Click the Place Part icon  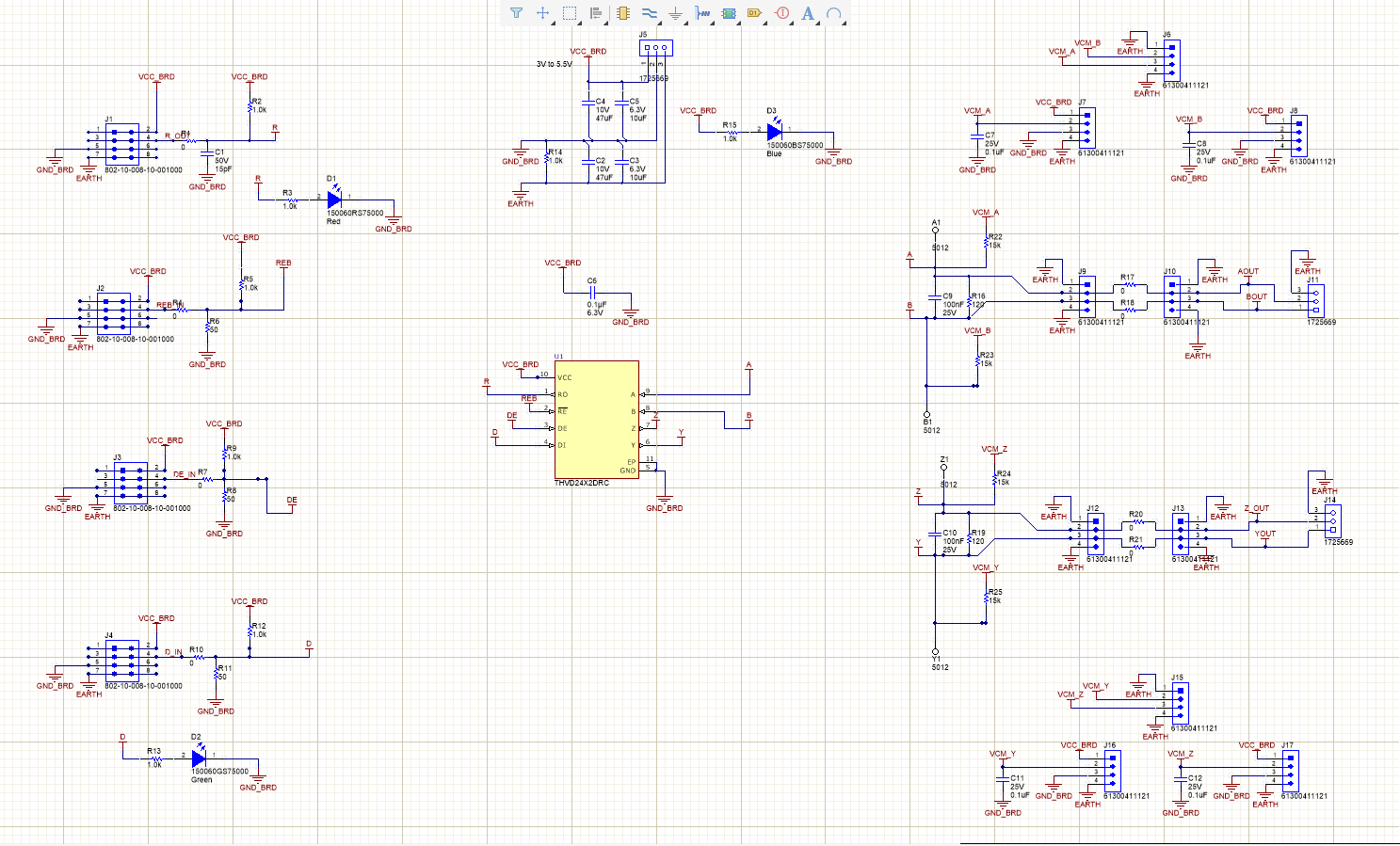[622, 13]
